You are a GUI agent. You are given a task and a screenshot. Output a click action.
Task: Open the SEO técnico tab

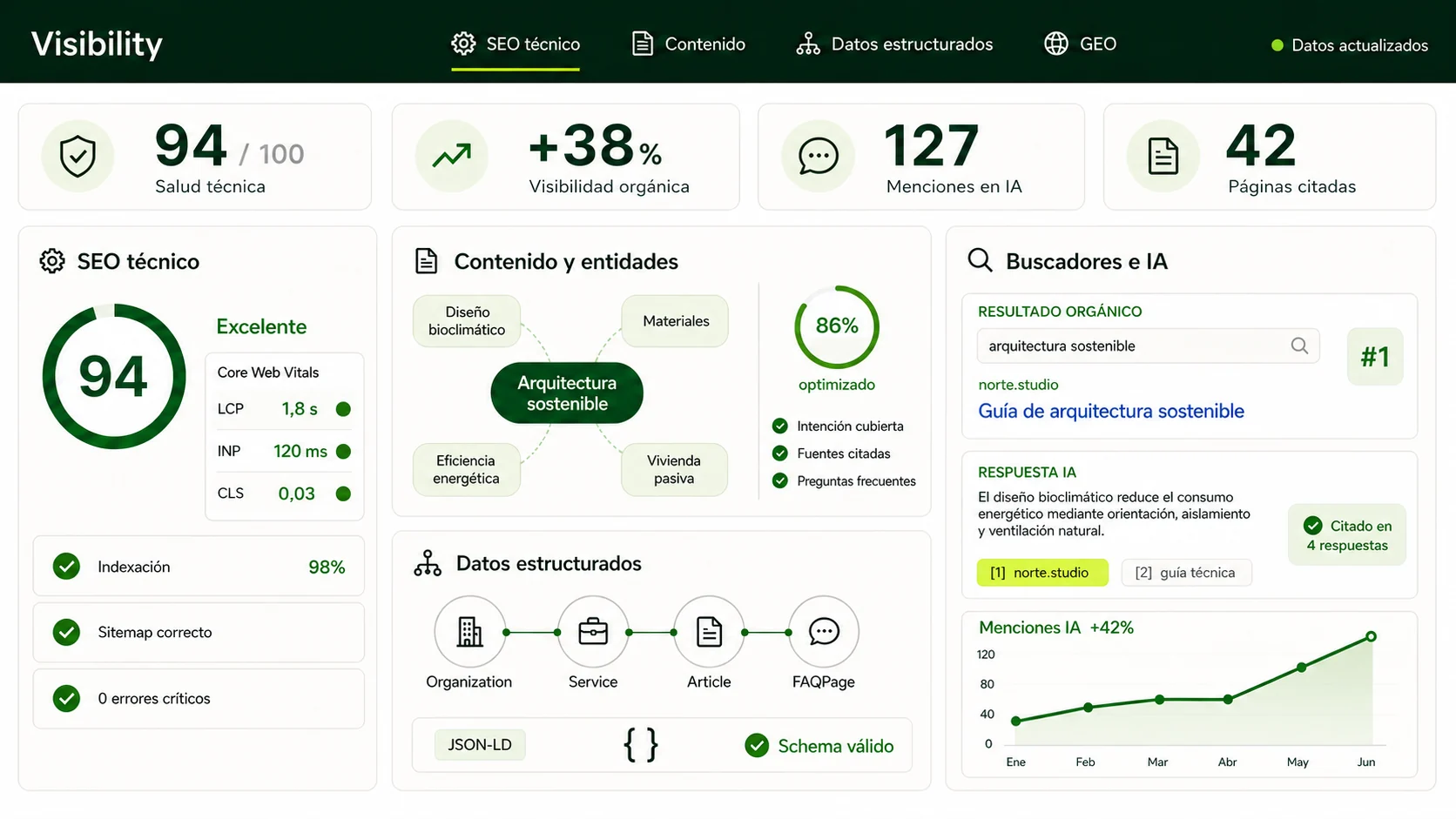pyautogui.click(x=516, y=44)
